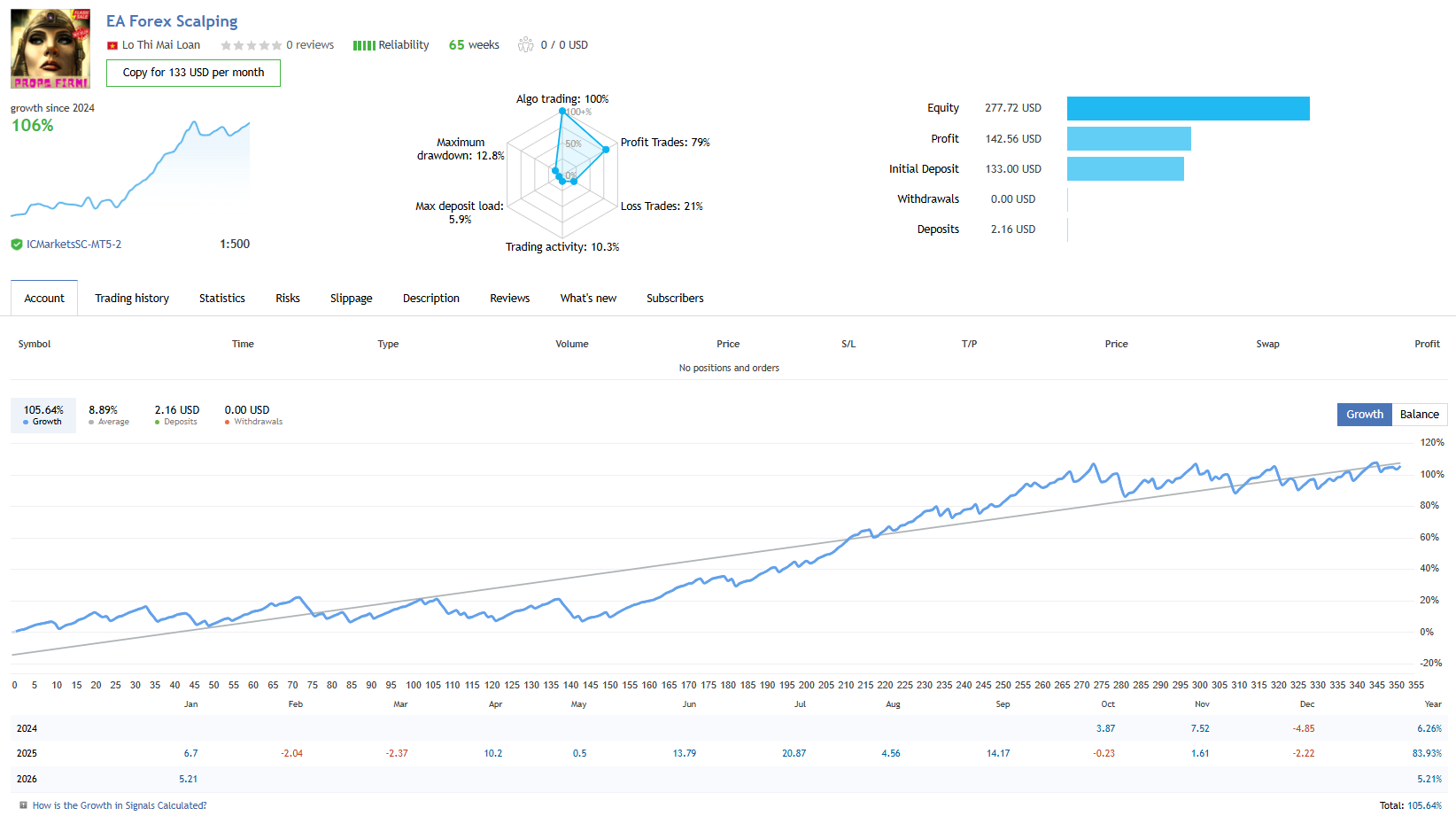Image resolution: width=1456 pixels, height=816 pixels.
Task: Click the book icon beside Growth help link
Action: click(24, 805)
